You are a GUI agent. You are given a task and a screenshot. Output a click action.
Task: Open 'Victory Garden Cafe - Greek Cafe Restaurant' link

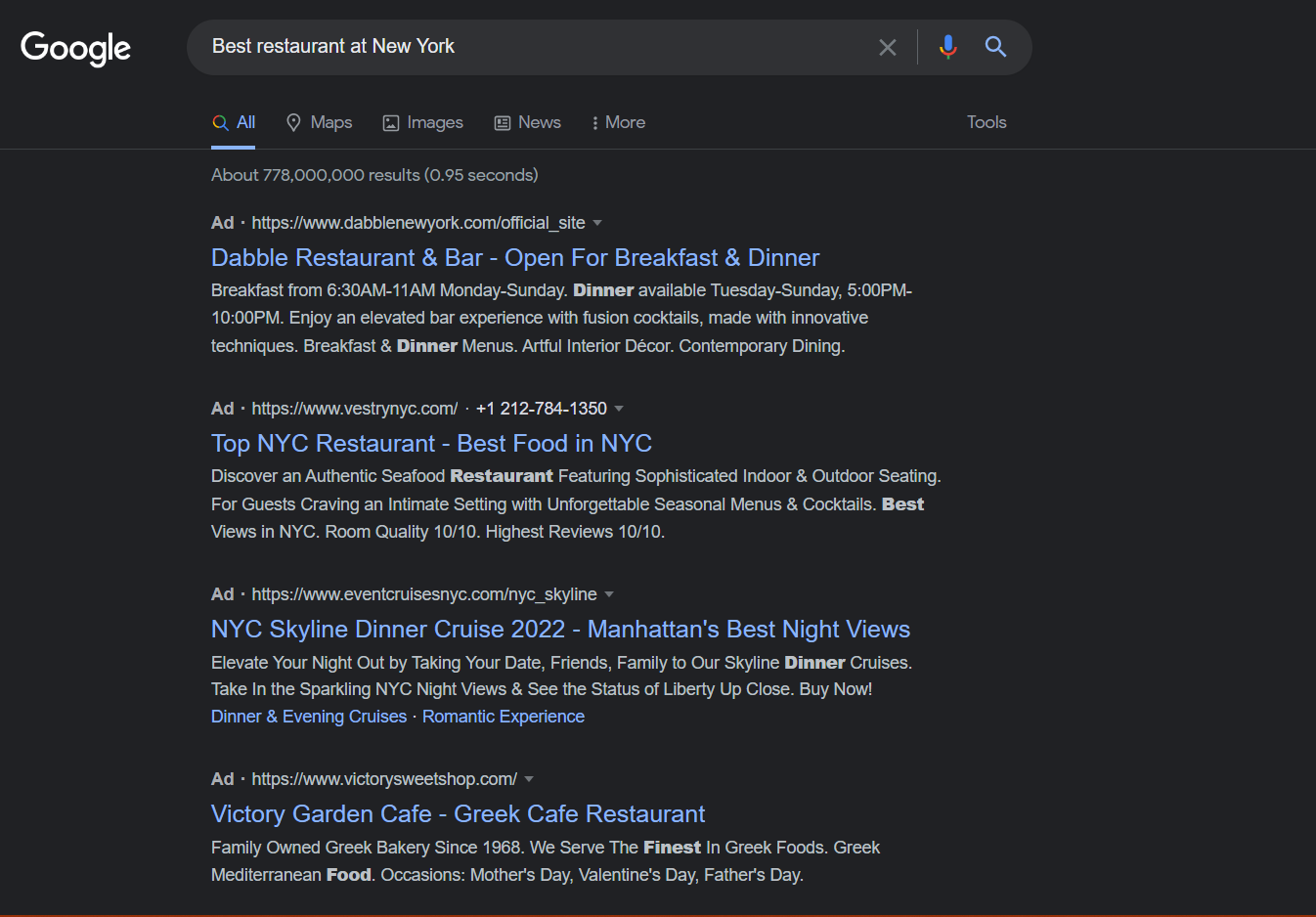(458, 813)
